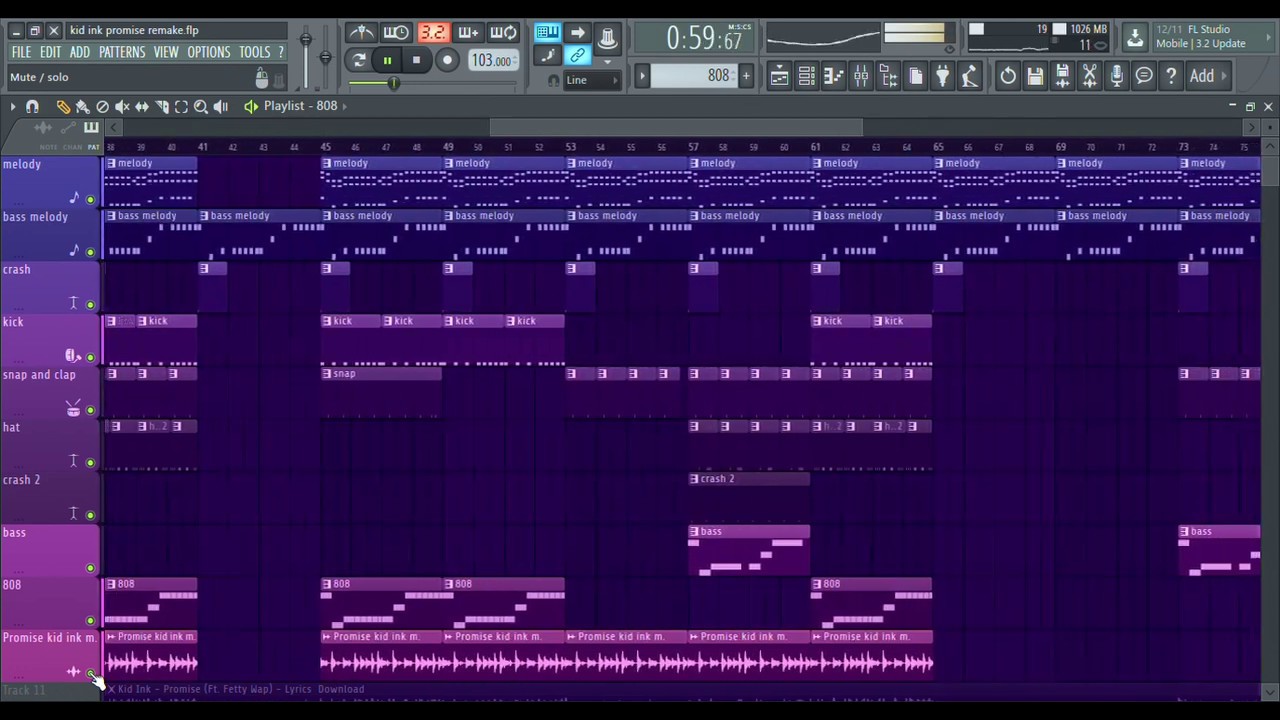
Task: Open the Playlist view icon
Action: pyautogui.click(x=779, y=76)
